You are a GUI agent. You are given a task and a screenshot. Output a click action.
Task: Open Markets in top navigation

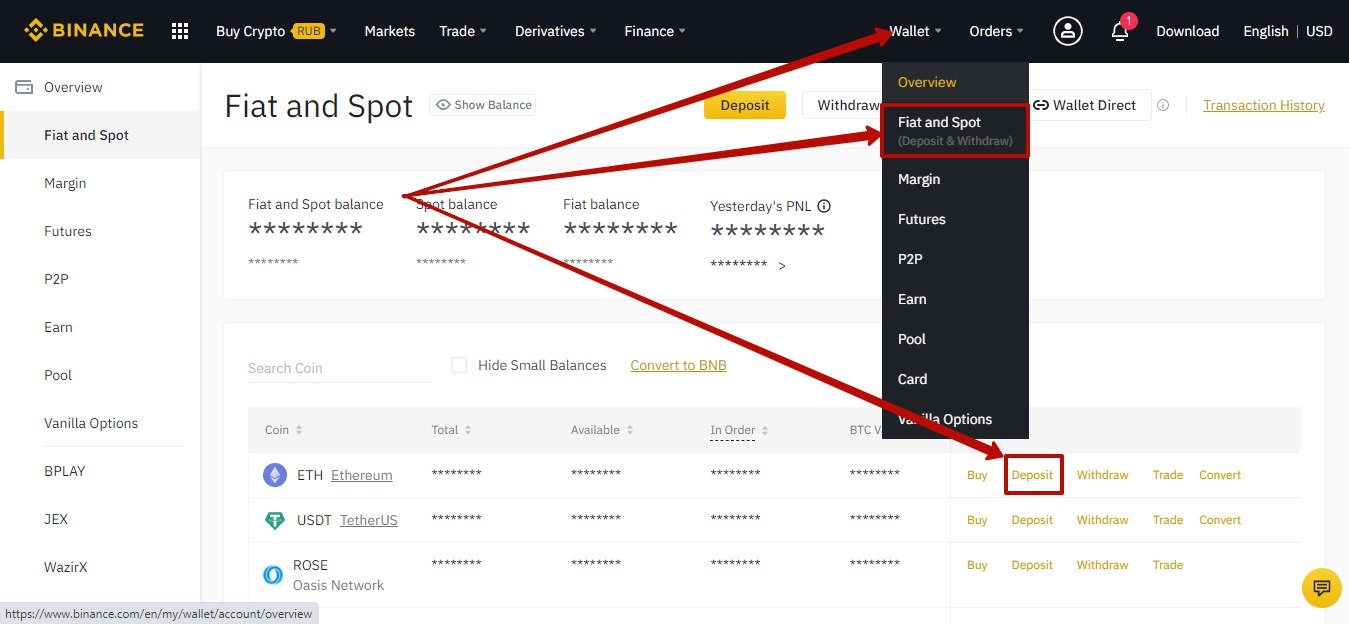coord(389,31)
